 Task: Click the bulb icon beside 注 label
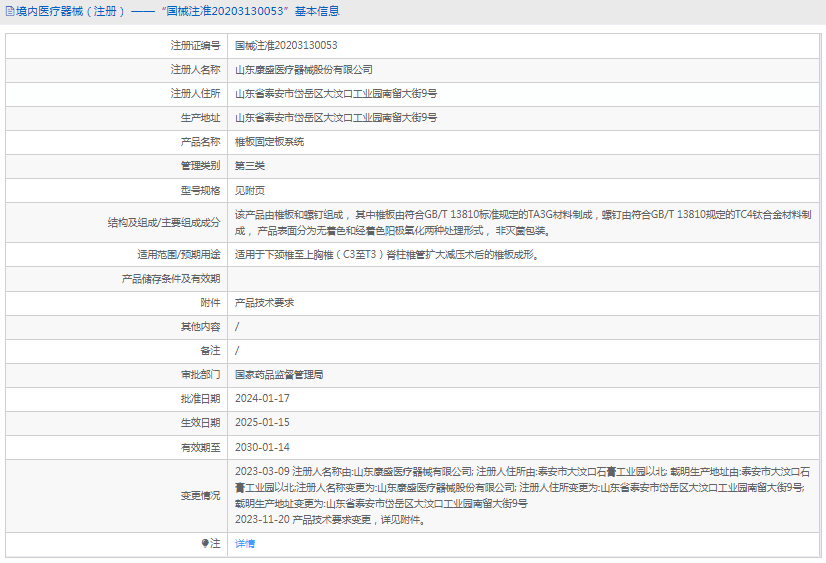coord(205,543)
